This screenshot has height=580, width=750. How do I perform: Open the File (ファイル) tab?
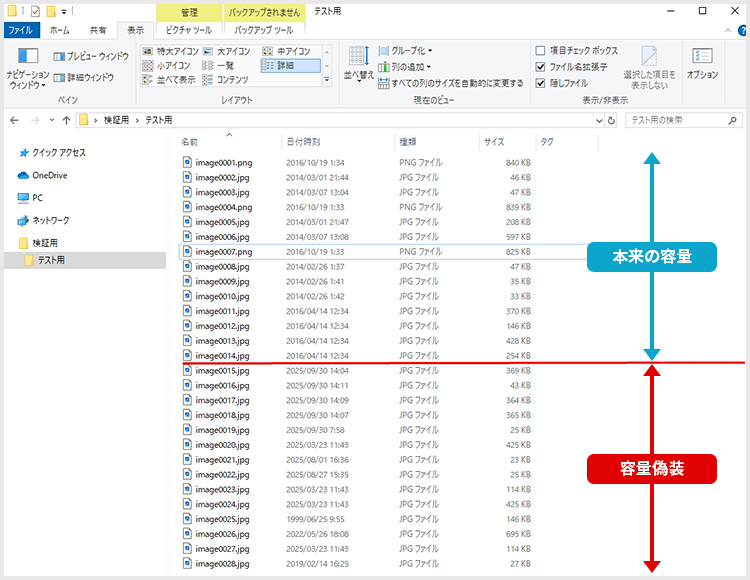pos(21,31)
